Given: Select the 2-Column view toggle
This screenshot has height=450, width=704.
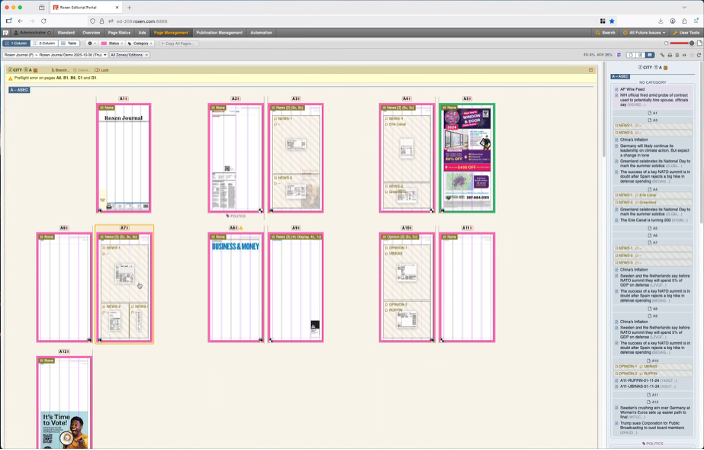Looking at the screenshot, I should [x=44, y=44].
